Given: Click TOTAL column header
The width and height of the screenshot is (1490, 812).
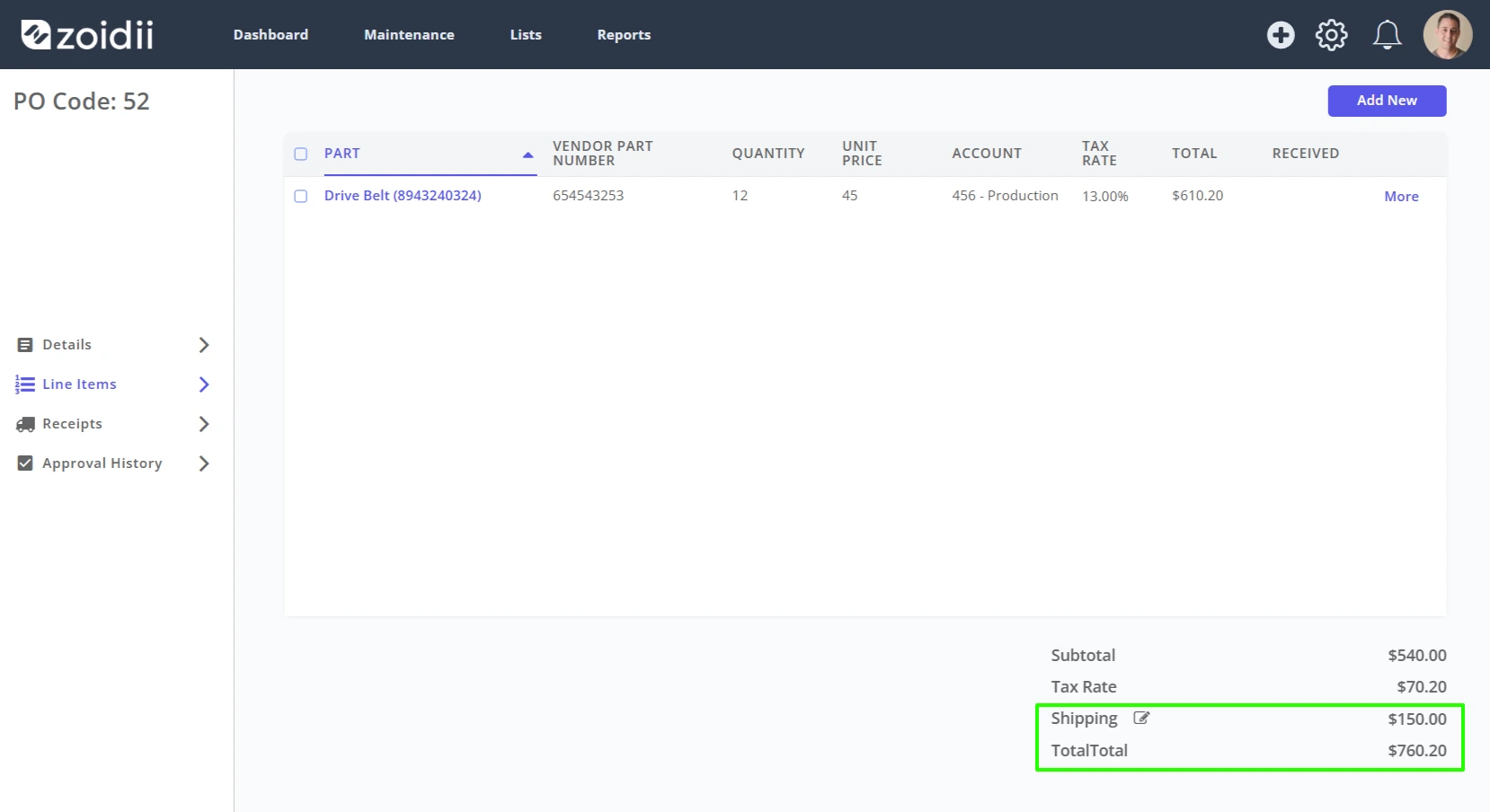Looking at the screenshot, I should click(x=1194, y=154).
